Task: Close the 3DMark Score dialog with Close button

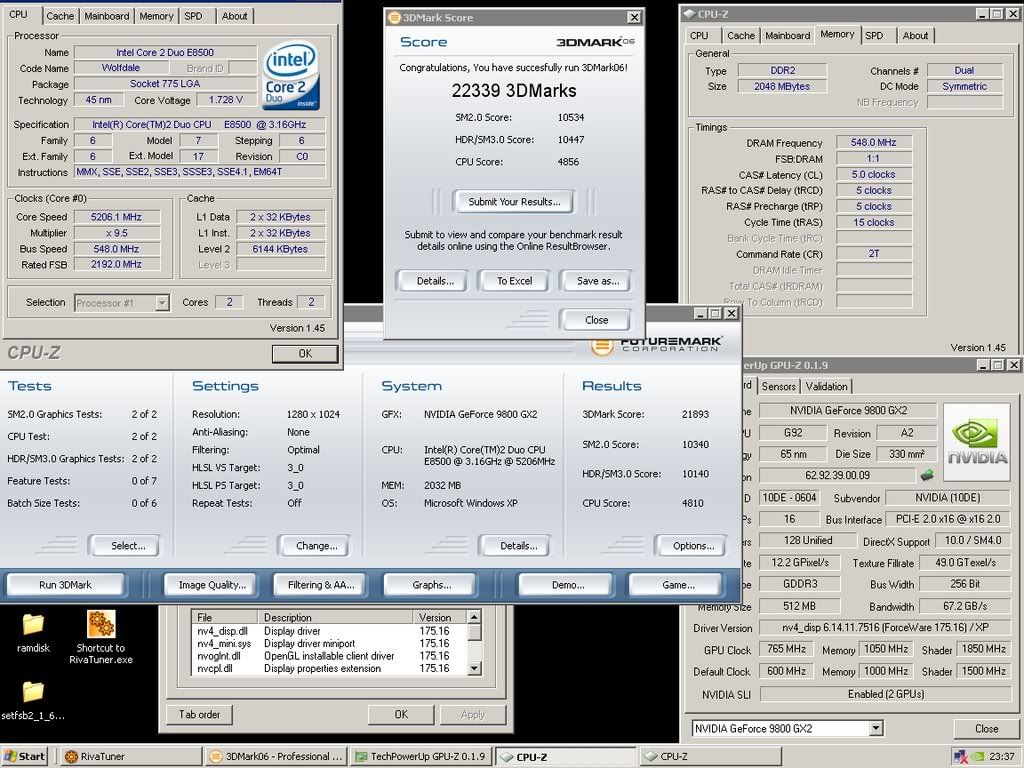Action: [x=596, y=320]
